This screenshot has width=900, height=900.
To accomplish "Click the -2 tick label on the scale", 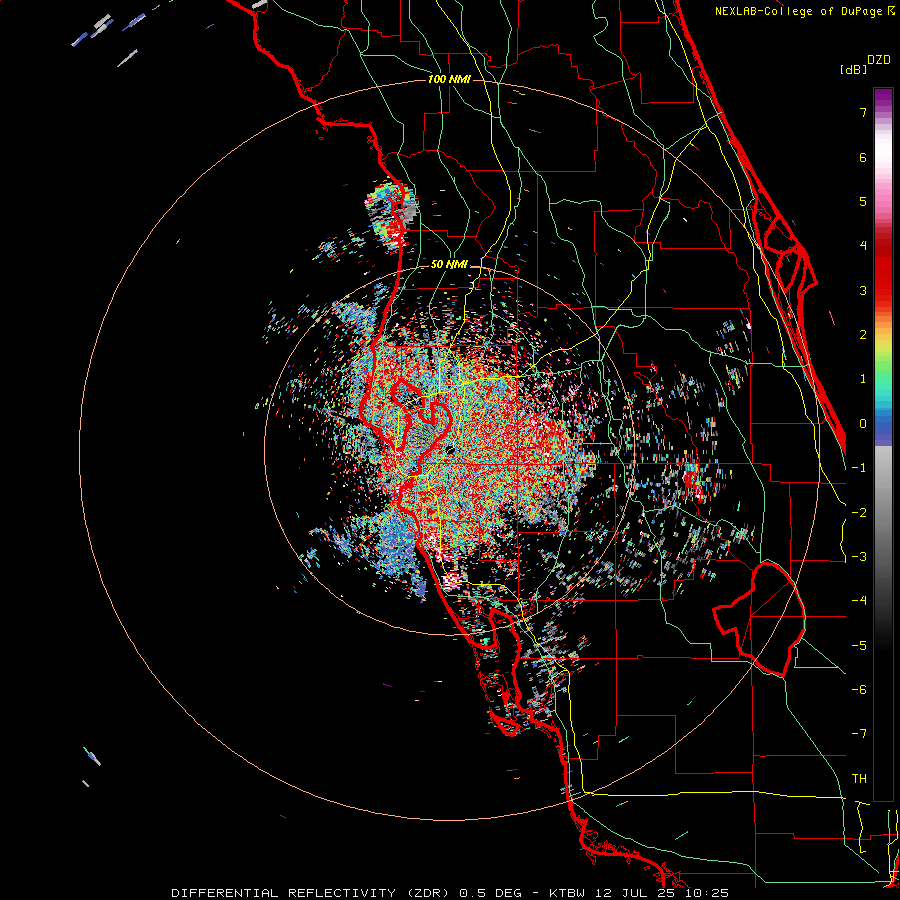I will tap(859, 513).
